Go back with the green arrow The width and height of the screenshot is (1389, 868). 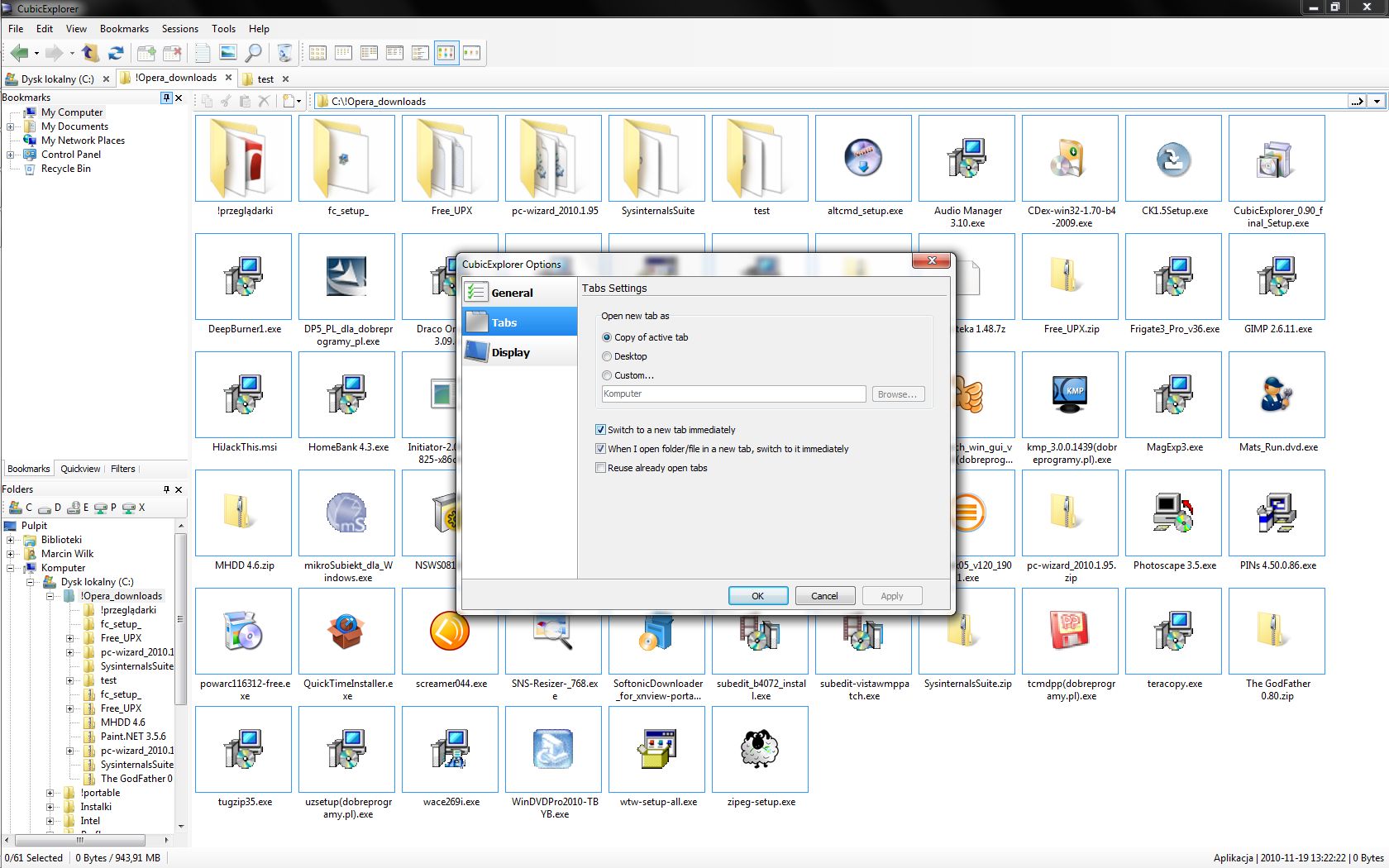coord(19,53)
